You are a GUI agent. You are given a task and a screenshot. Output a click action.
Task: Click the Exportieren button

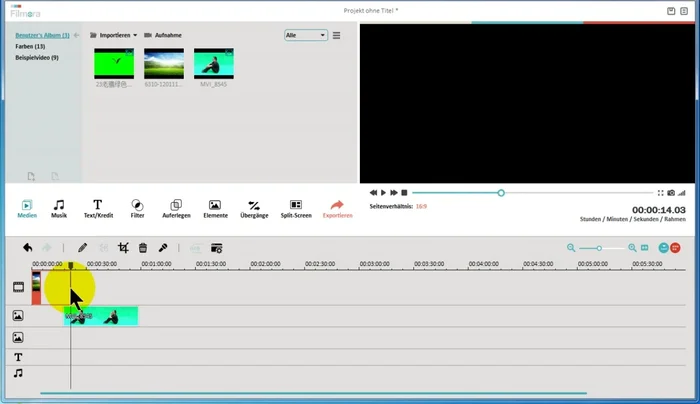[x=337, y=208]
